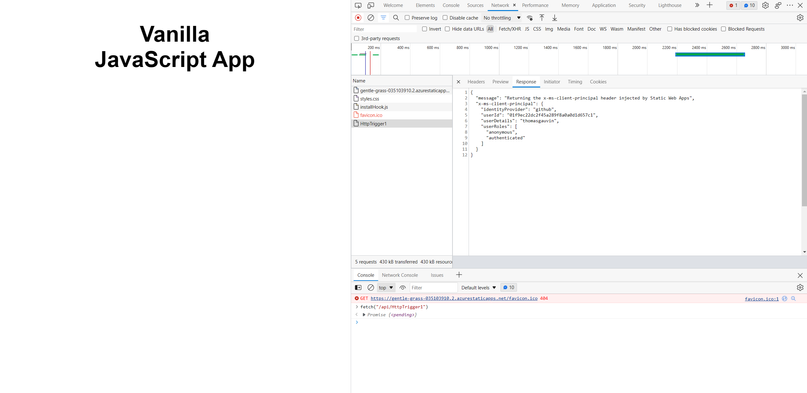
Task: Open the Cookies tab of the request
Action: (x=598, y=82)
